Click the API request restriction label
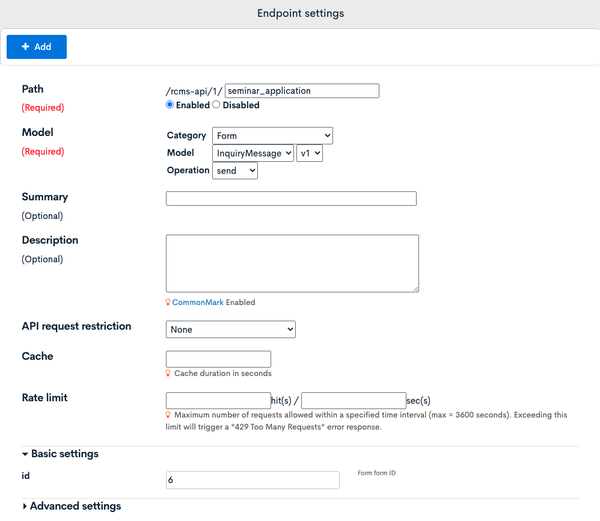This screenshot has width=600, height=521. pos(77,326)
